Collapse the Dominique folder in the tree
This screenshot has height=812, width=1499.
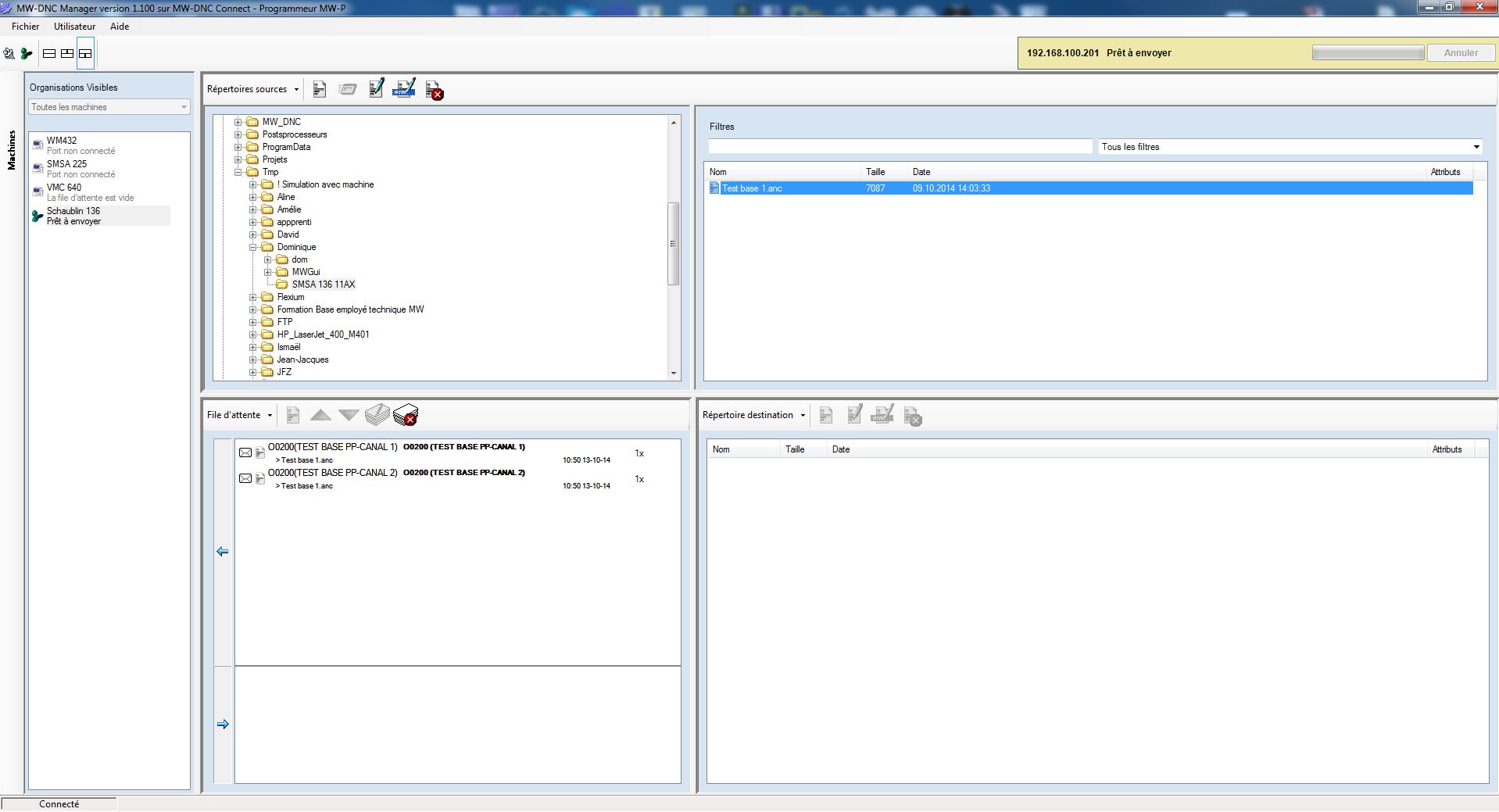tap(253, 247)
